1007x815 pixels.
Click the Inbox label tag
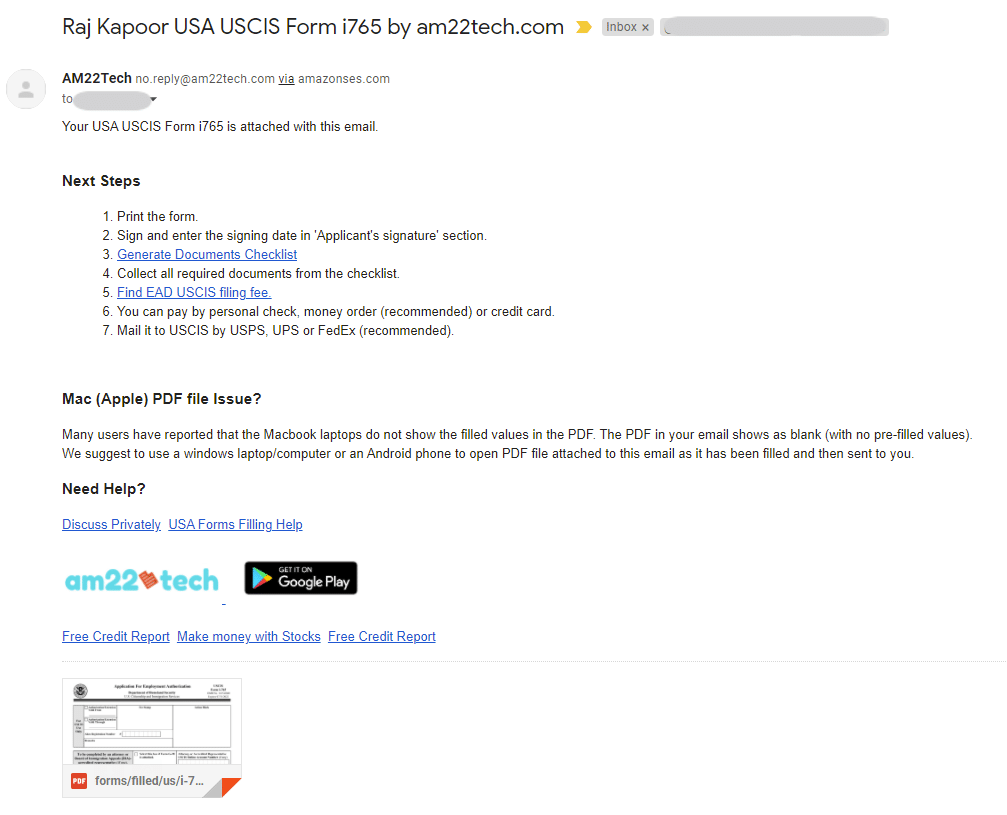coord(620,27)
